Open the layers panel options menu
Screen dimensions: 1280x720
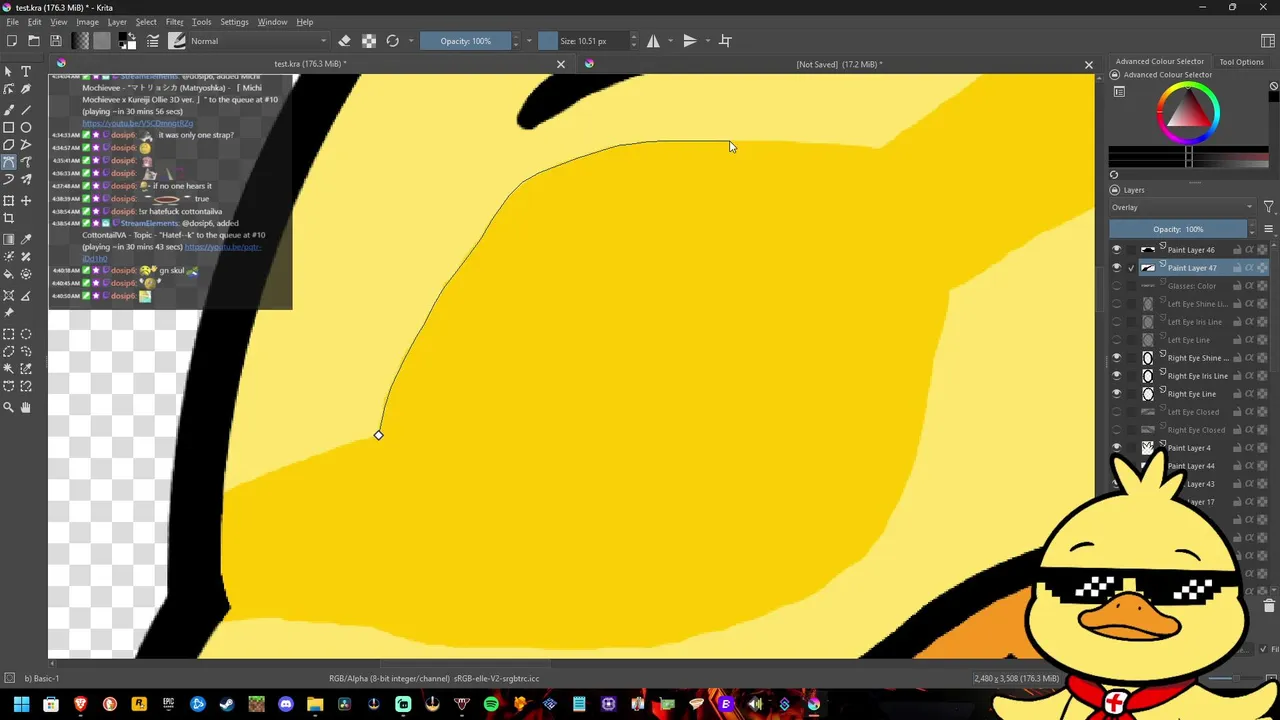(x=1269, y=229)
